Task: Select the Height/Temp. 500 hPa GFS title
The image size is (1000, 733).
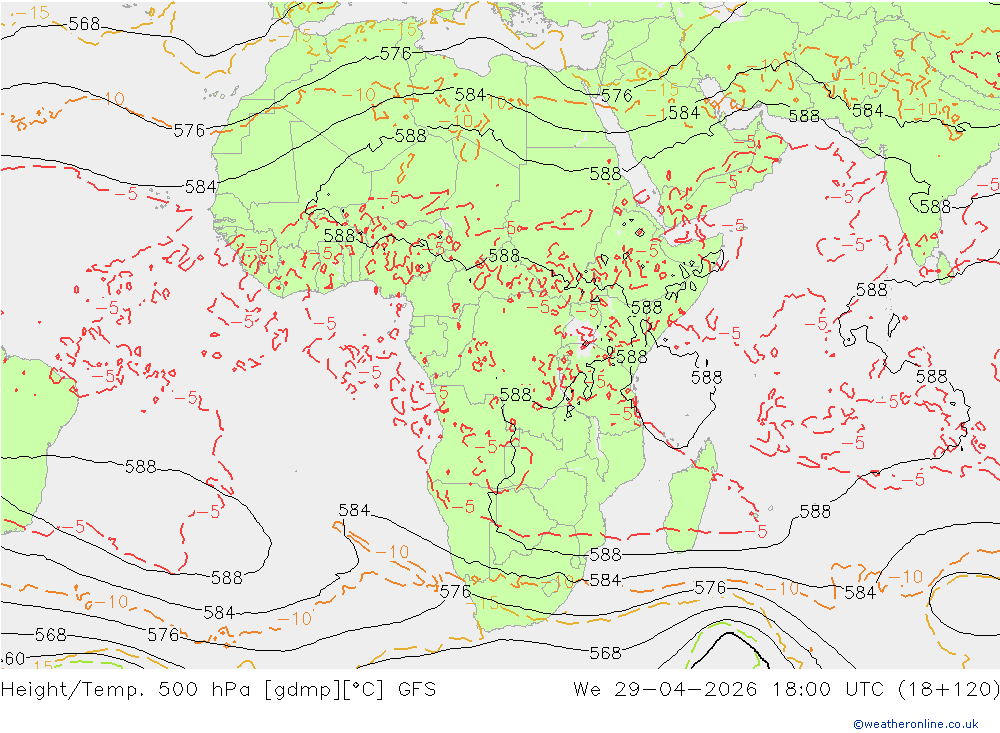Action: coord(218,690)
